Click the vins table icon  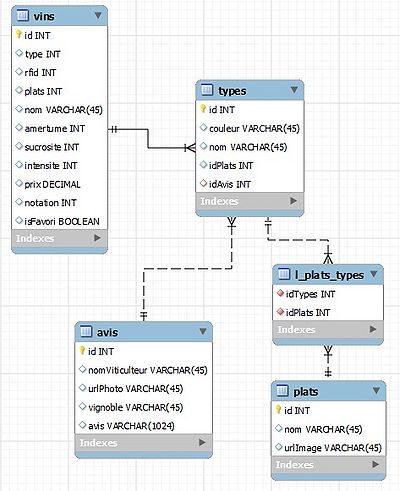pyautogui.click(x=22, y=15)
